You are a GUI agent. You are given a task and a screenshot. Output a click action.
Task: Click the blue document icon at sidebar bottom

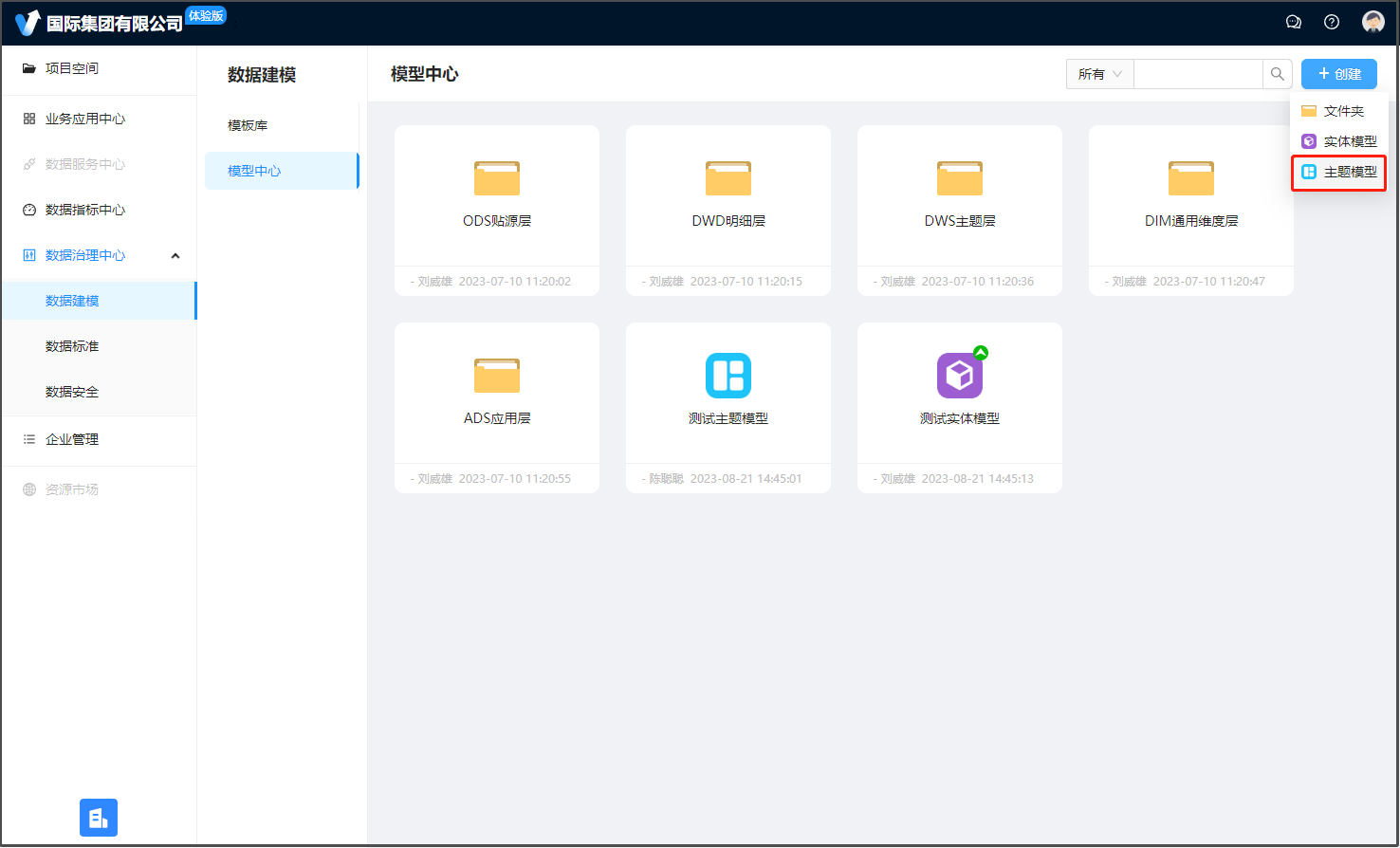coord(99,818)
